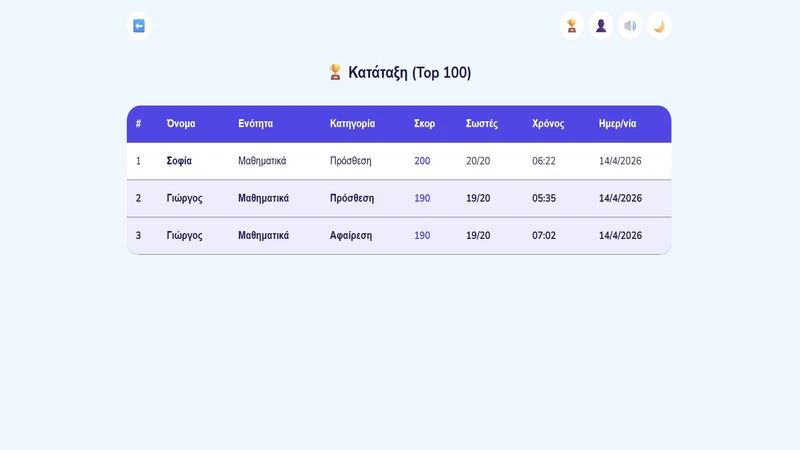Image resolution: width=800 pixels, height=450 pixels.
Task: Open the leaderboard trophy icon
Action: click(x=572, y=26)
